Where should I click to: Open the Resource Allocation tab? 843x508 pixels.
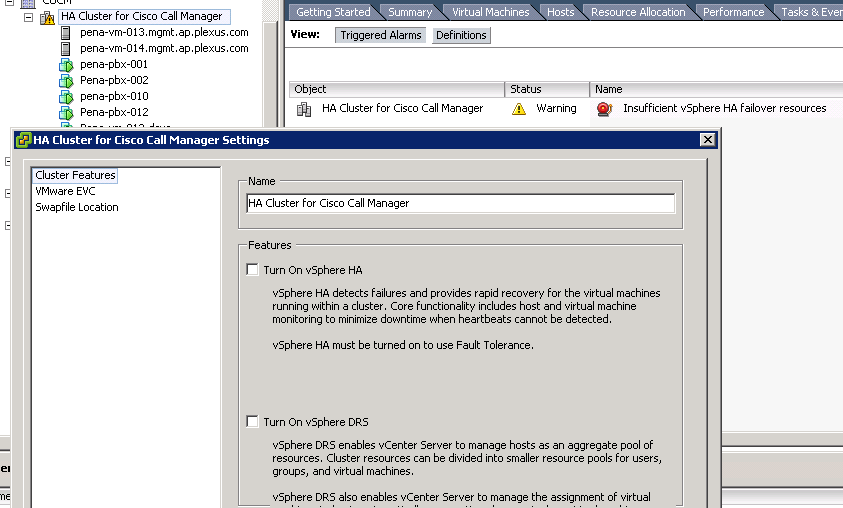coord(638,12)
